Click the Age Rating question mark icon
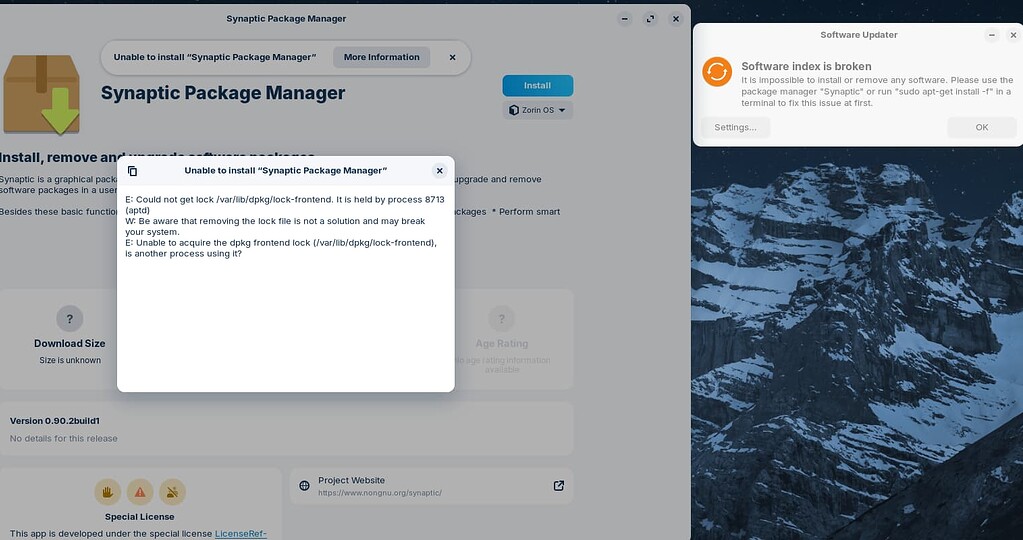 tap(502, 319)
